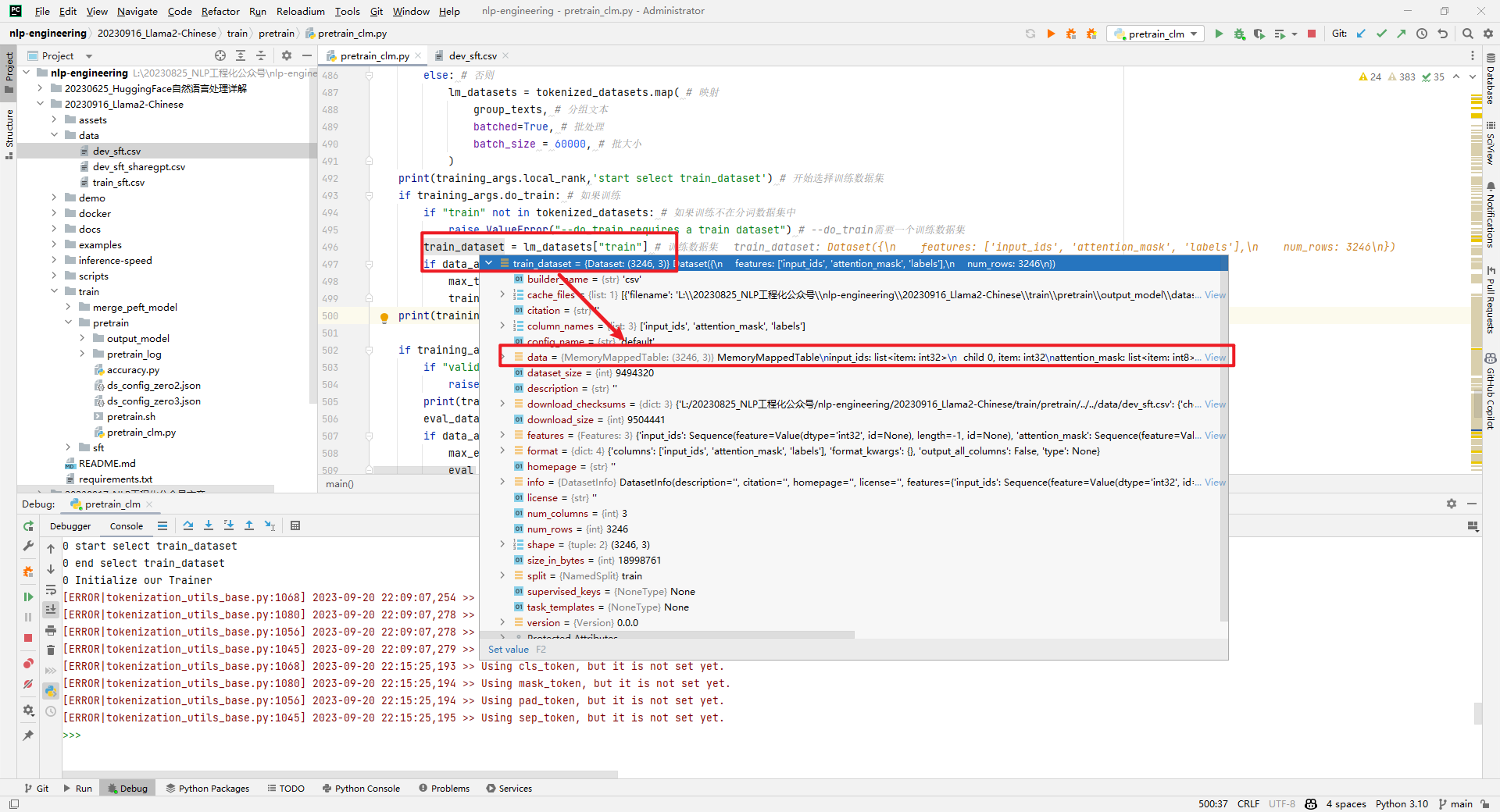Click the Step Into debugger icon
The image size is (1500, 812).
coord(209,526)
